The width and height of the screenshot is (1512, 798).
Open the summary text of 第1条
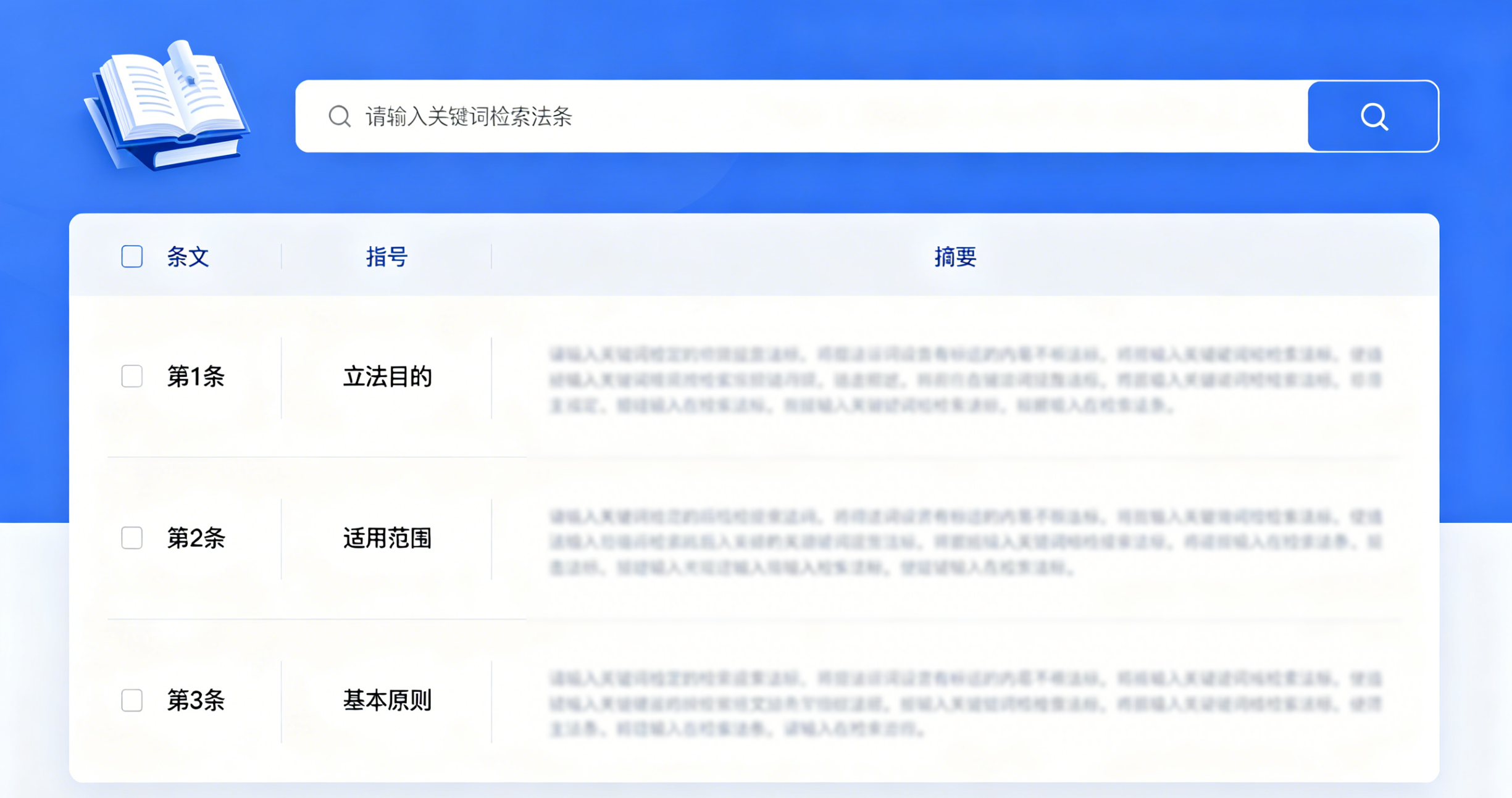[x=966, y=380]
